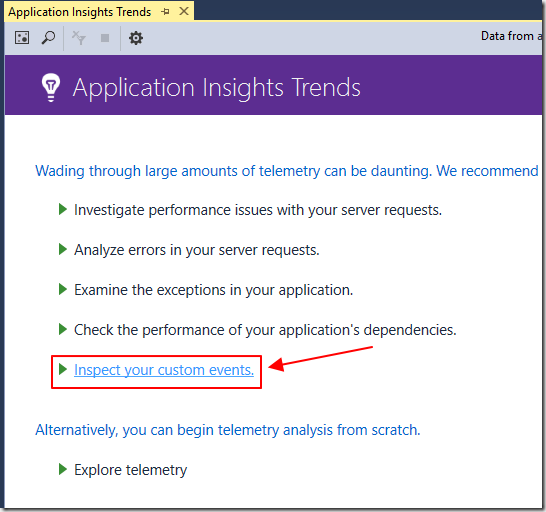Click green arrow beside 'Inspect your custom events'
This screenshot has width=546, height=512.
coord(63,369)
